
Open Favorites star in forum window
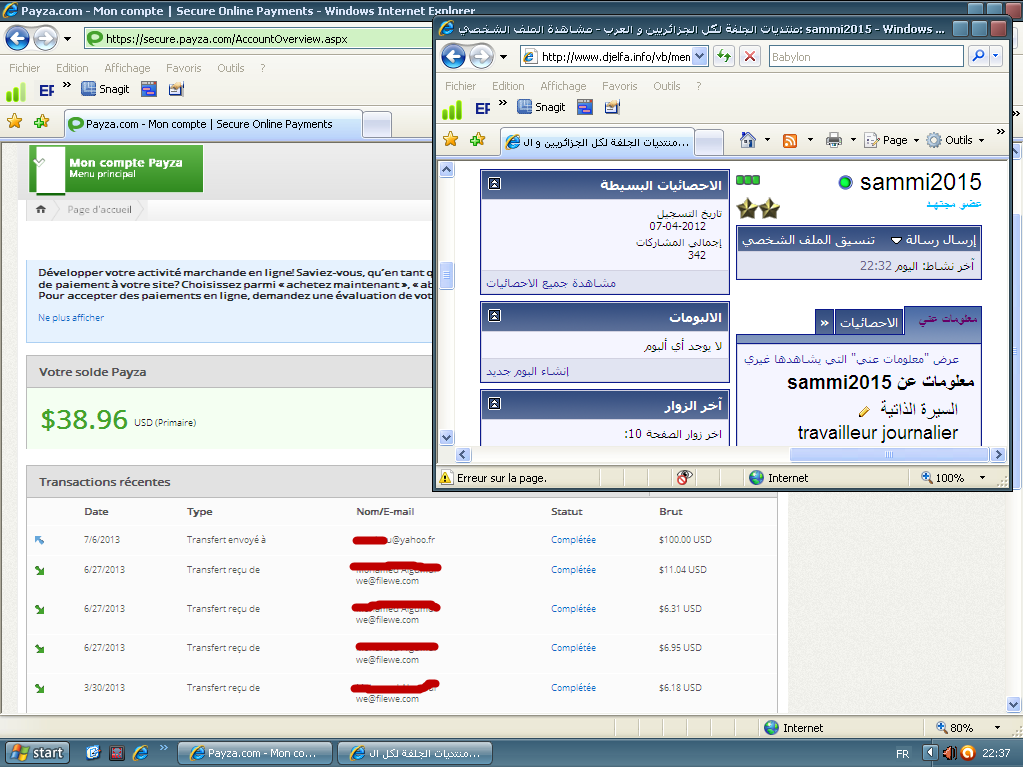point(450,139)
